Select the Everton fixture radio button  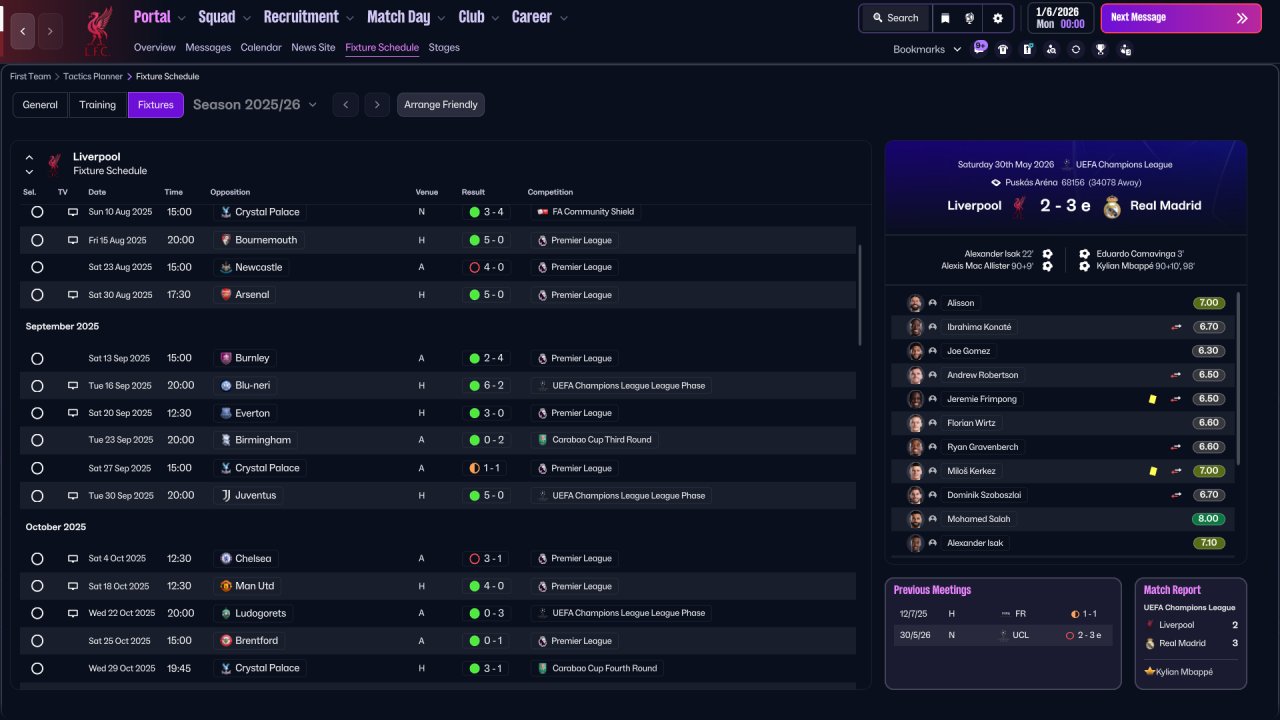pyautogui.click(x=37, y=413)
